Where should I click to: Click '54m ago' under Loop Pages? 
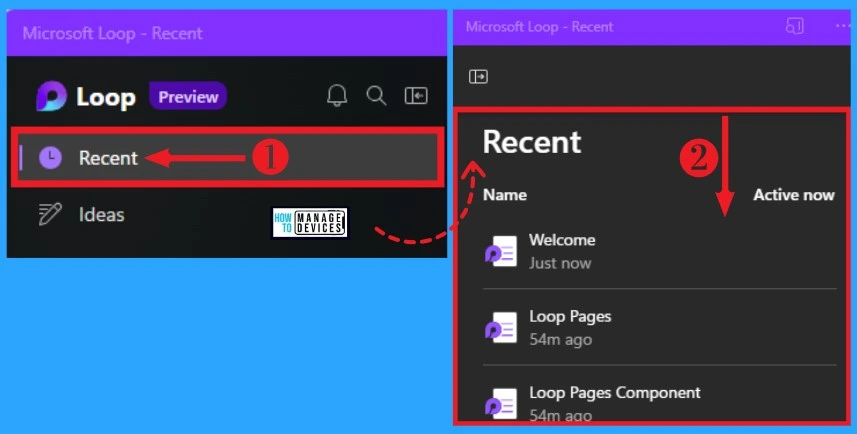pyautogui.click(x=560, y=339)
